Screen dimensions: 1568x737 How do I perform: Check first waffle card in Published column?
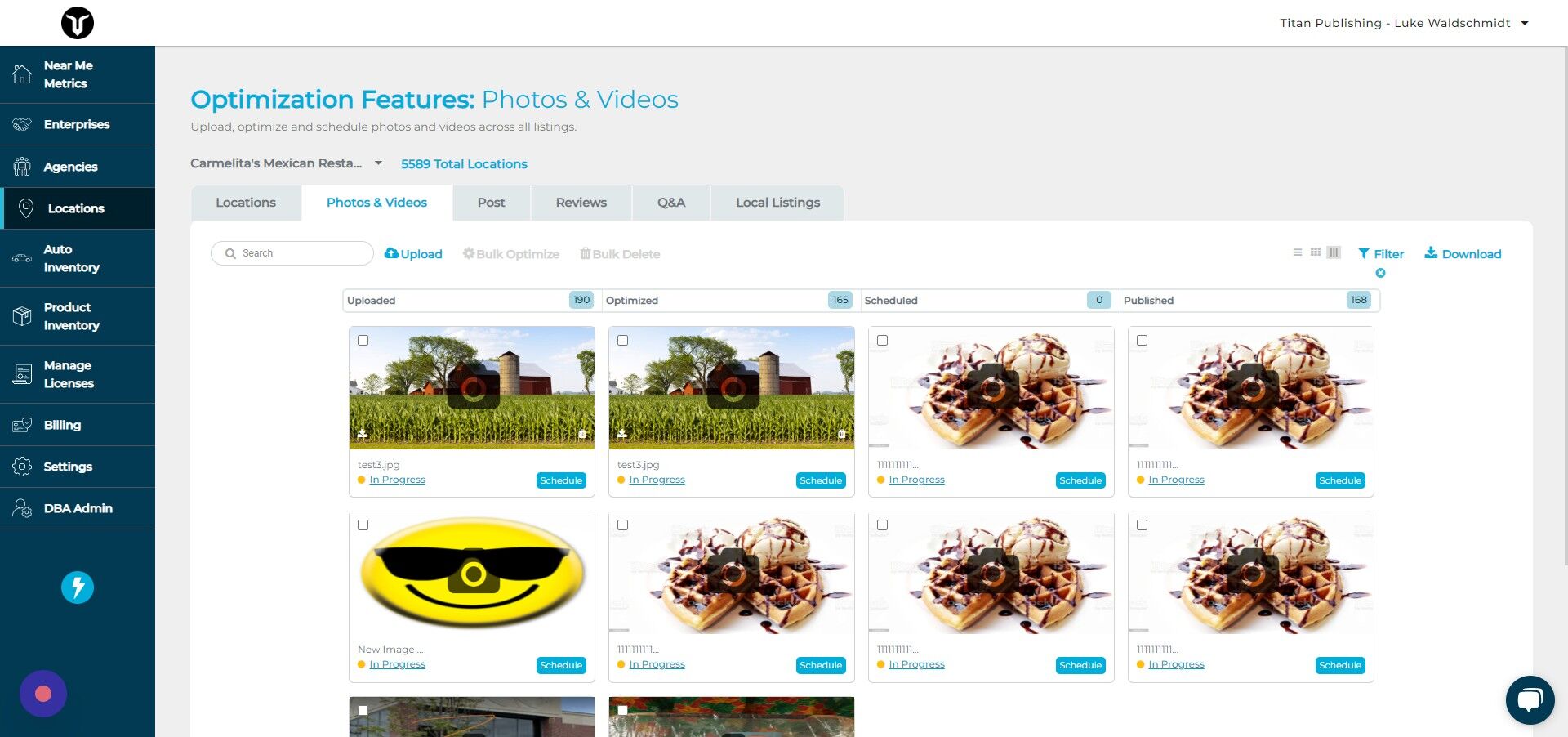[x=1143, y=341]
